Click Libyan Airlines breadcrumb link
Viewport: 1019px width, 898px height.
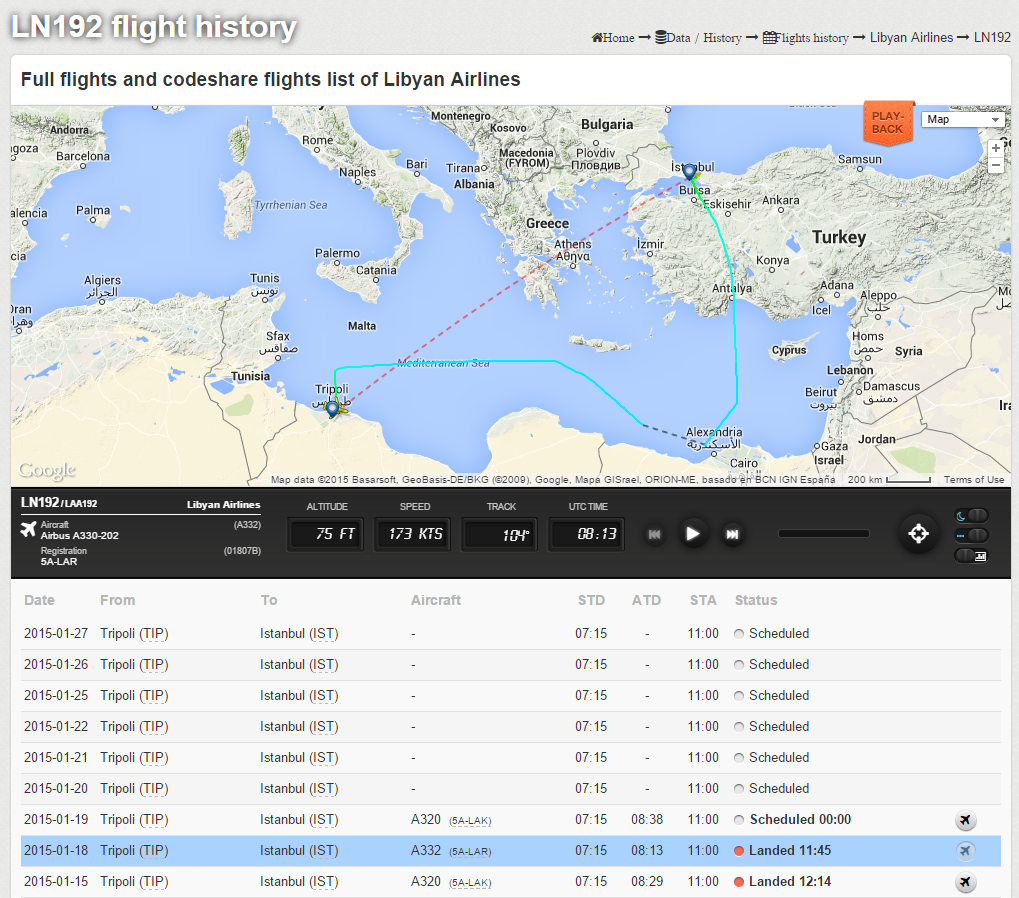click(x=911, y=38)
